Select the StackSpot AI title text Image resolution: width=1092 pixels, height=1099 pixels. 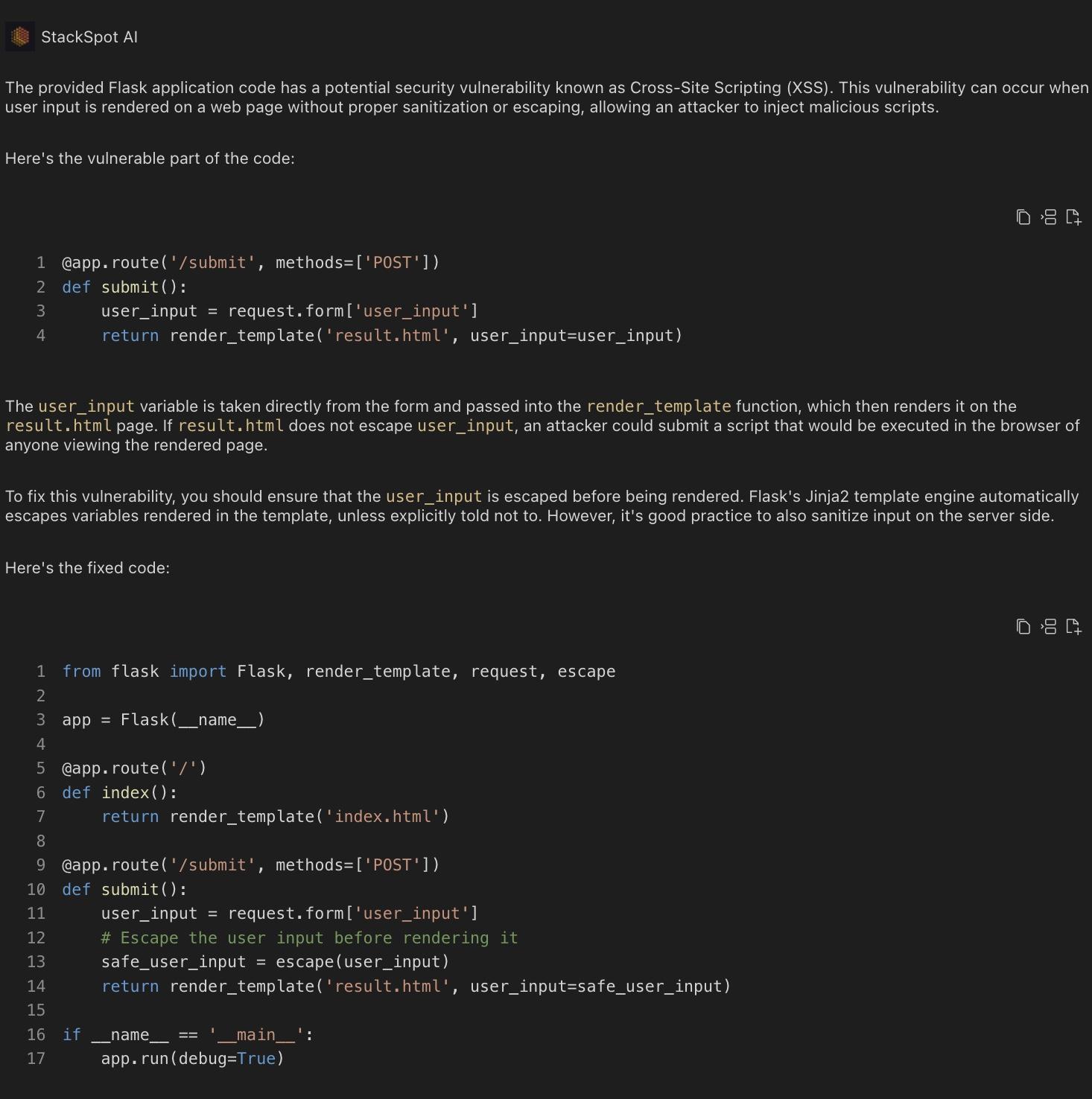89,36
